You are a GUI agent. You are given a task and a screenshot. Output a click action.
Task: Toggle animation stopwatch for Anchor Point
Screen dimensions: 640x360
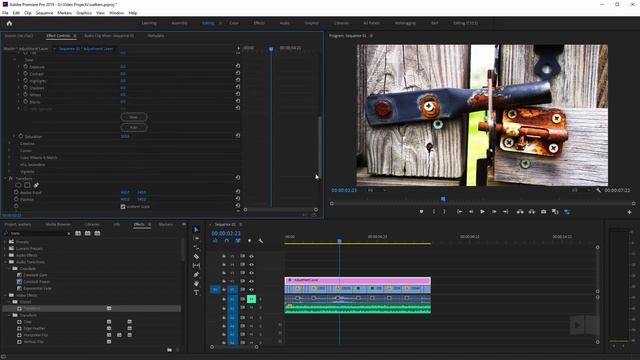point(16,192)
